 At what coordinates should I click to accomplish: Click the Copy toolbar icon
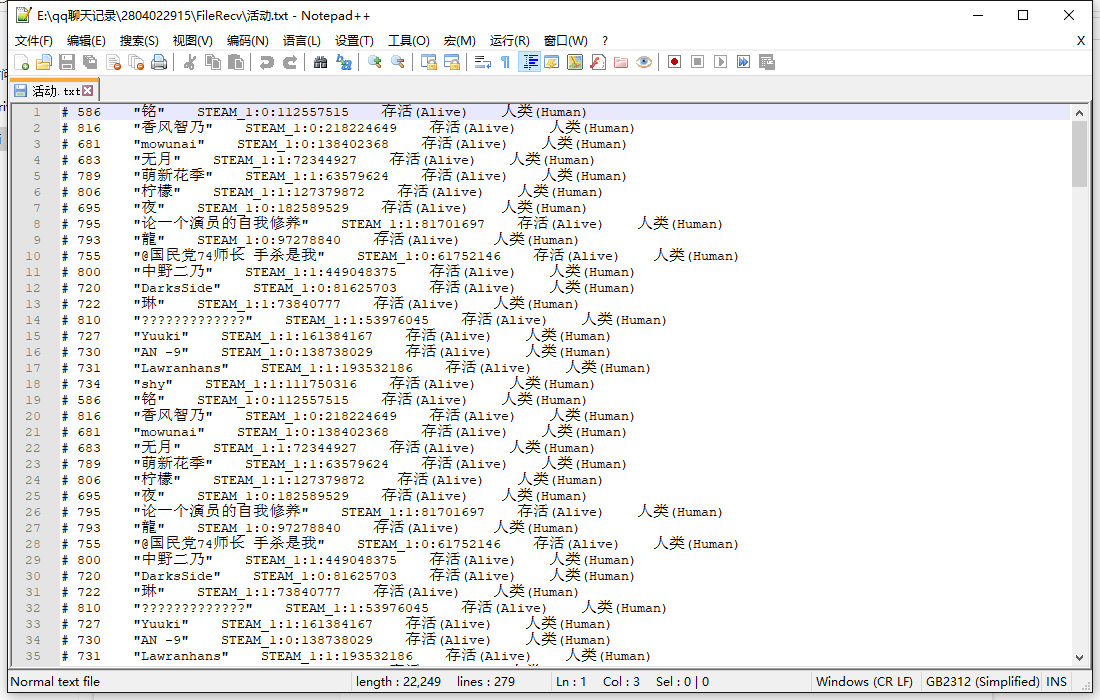[213, 62]
